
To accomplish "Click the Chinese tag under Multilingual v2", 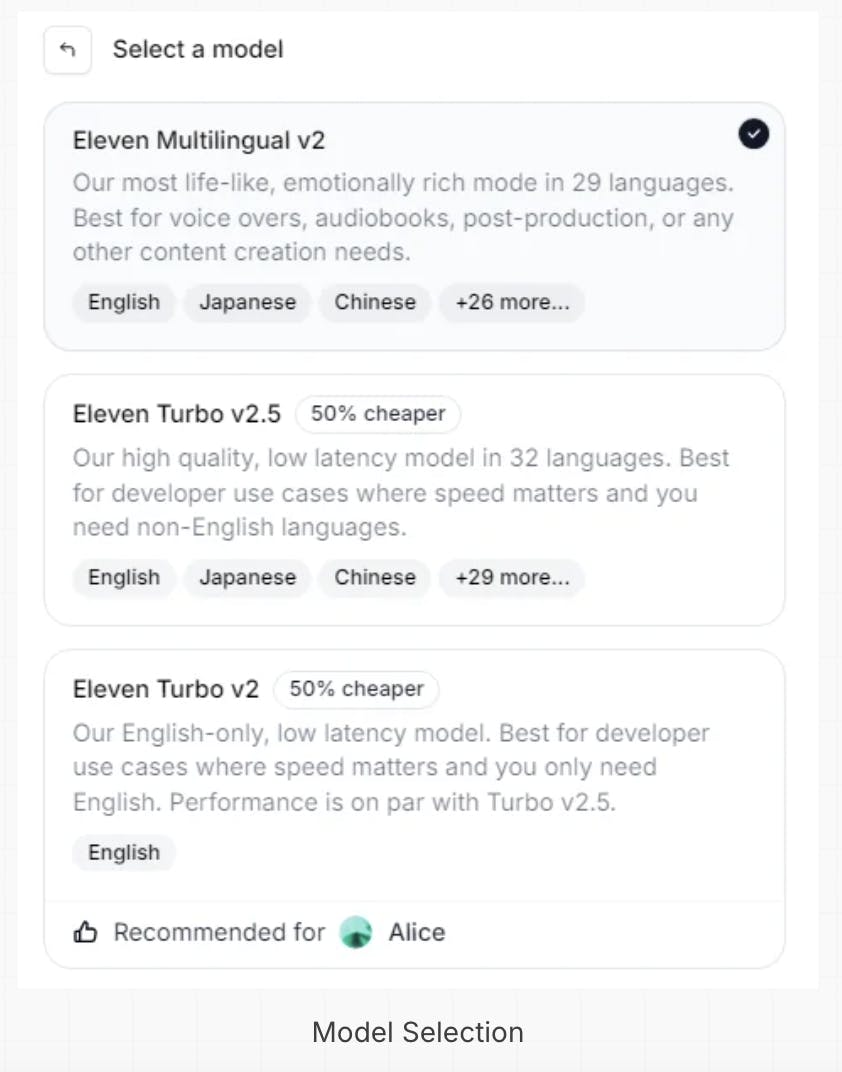I will (375, 303).
